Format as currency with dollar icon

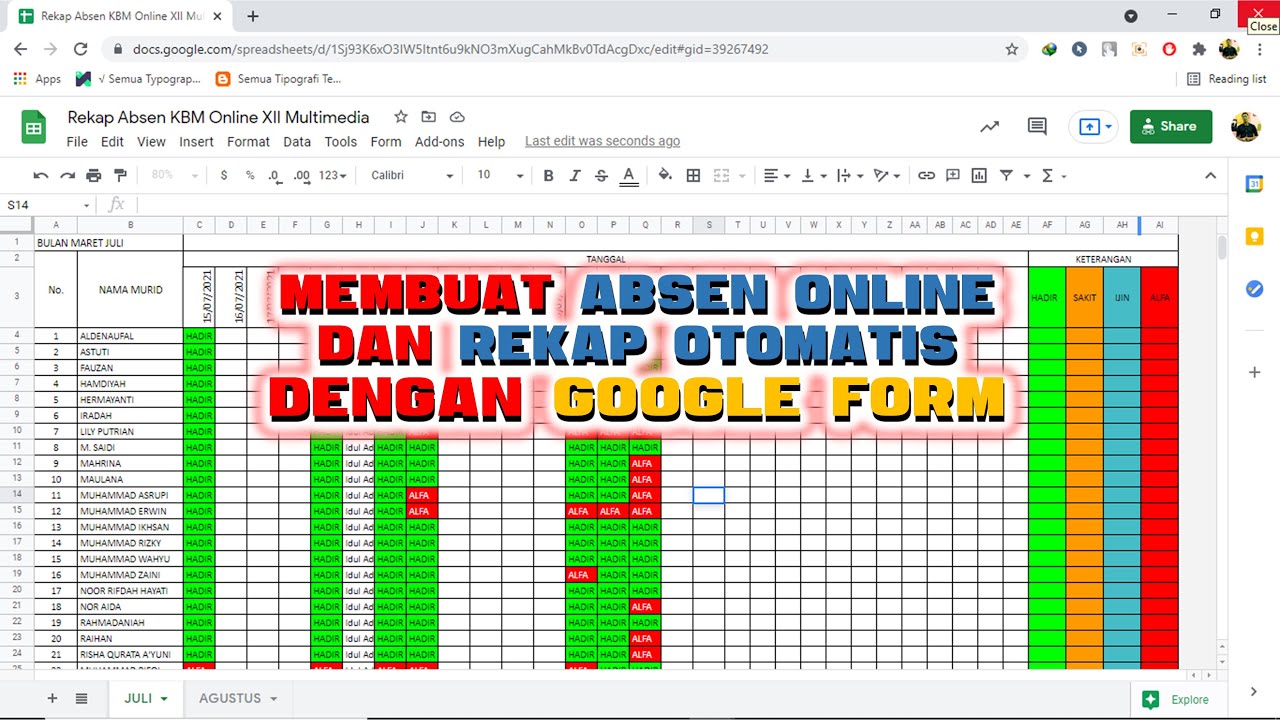click(223, 175)
